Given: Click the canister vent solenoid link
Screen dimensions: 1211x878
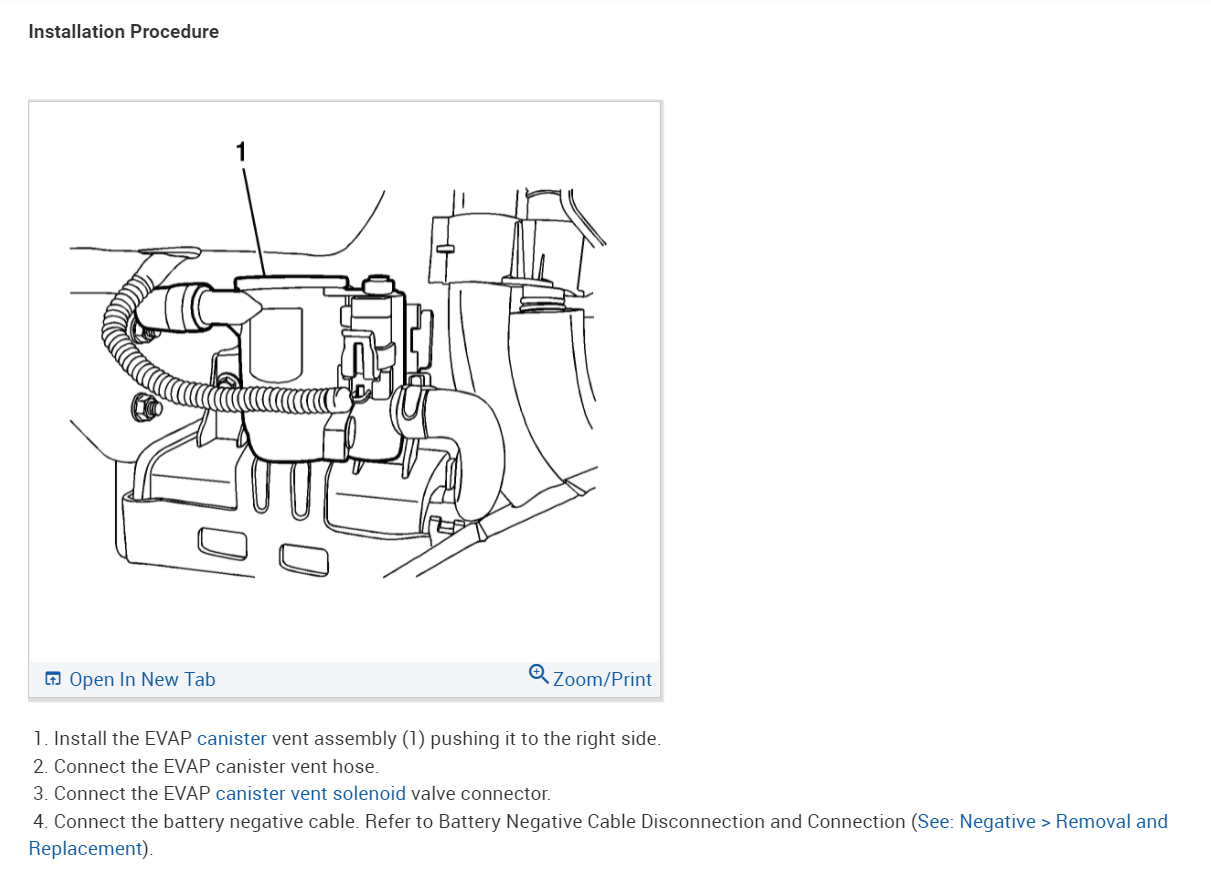Looking at the screenshot, I should click(x=310, y=793).
